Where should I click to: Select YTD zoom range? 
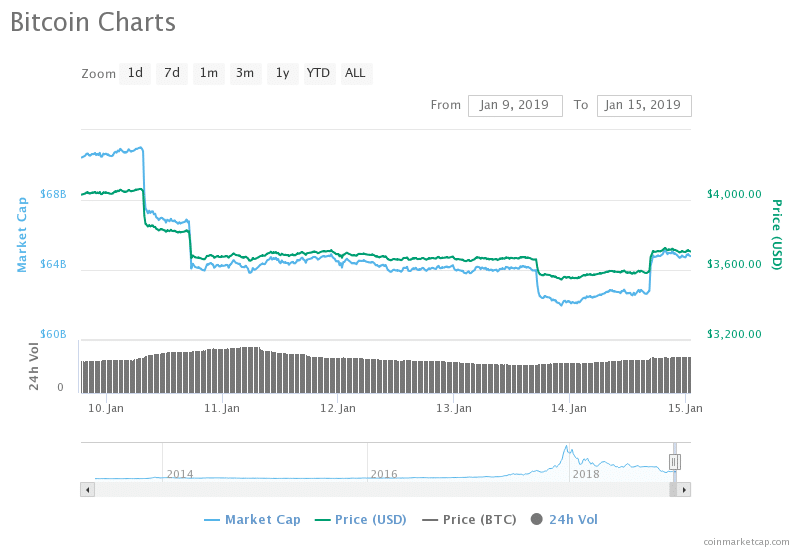[319, 73]
